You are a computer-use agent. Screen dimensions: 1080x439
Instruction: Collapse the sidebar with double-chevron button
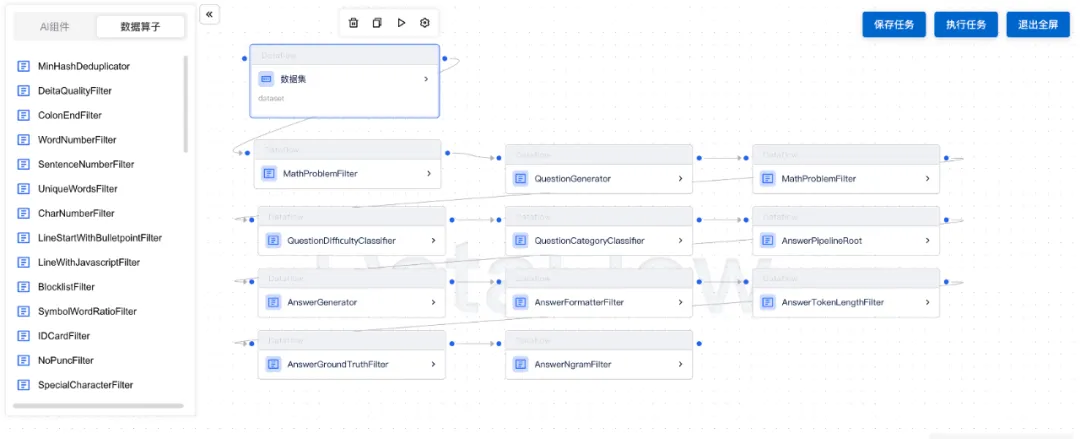point(209,14)
